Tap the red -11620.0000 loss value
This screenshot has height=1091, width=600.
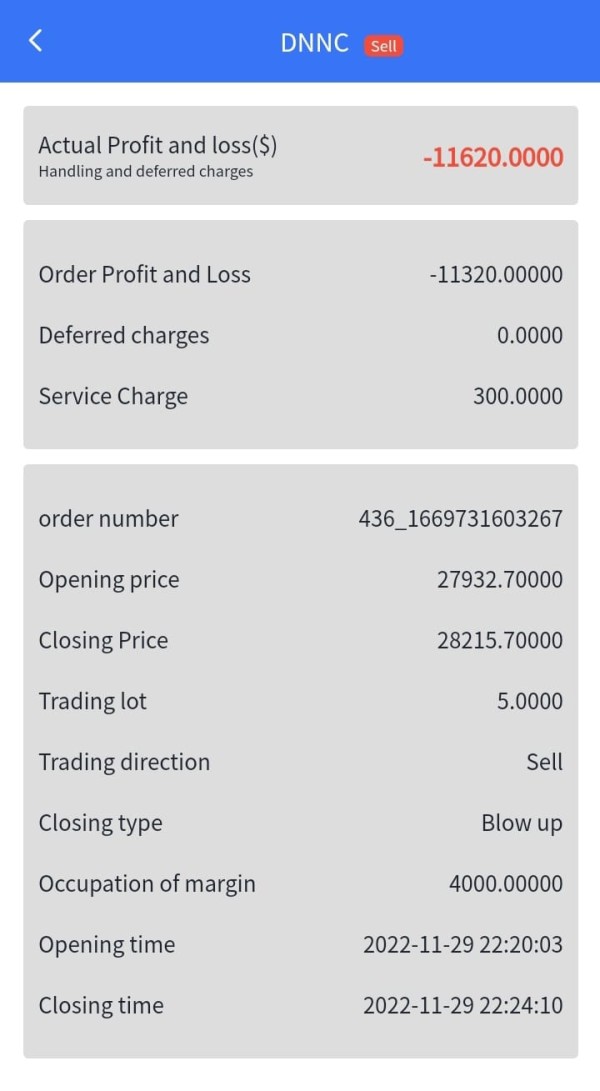493,157
